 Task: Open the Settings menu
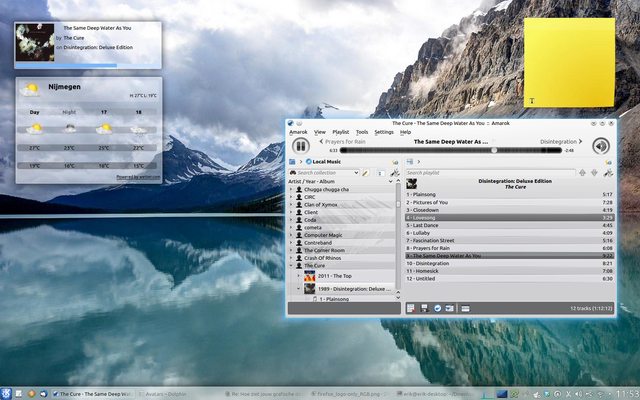click(x=384, y=132)
